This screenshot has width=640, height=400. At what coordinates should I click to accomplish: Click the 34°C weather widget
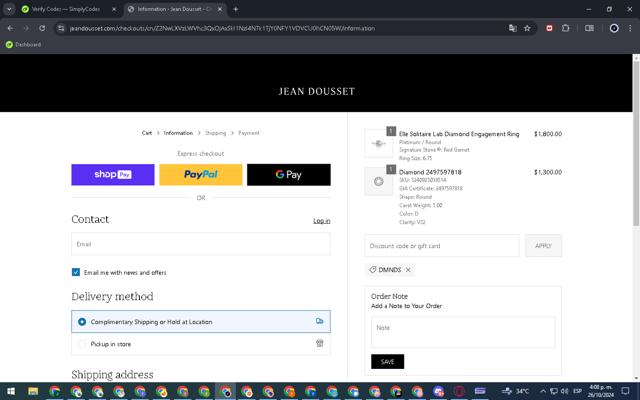[x=516, y=391]
